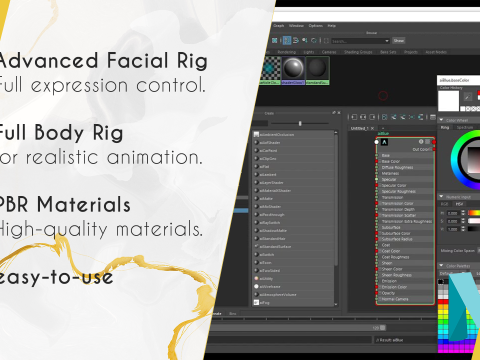
Task: Select aiStandardSurface in the Create list
Action: coord(293,247)
